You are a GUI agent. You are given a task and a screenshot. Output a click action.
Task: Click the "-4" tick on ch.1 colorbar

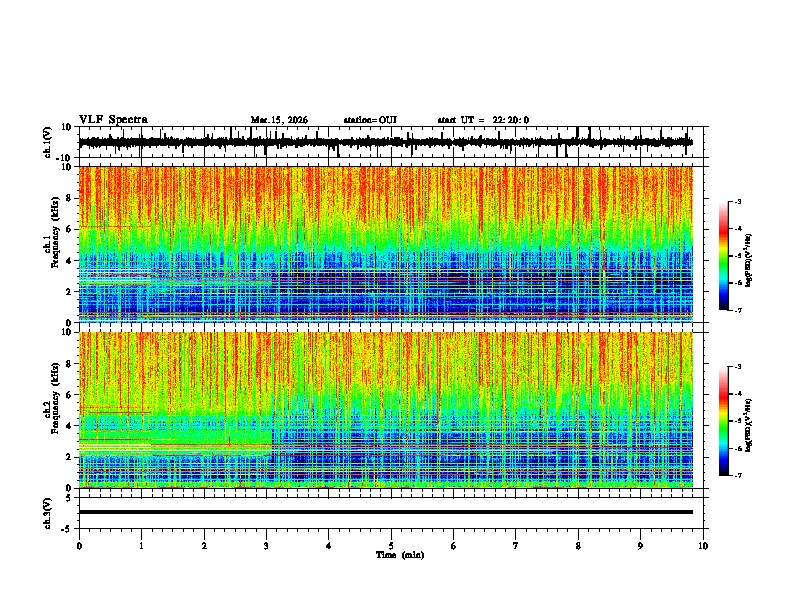pos(737,229)
